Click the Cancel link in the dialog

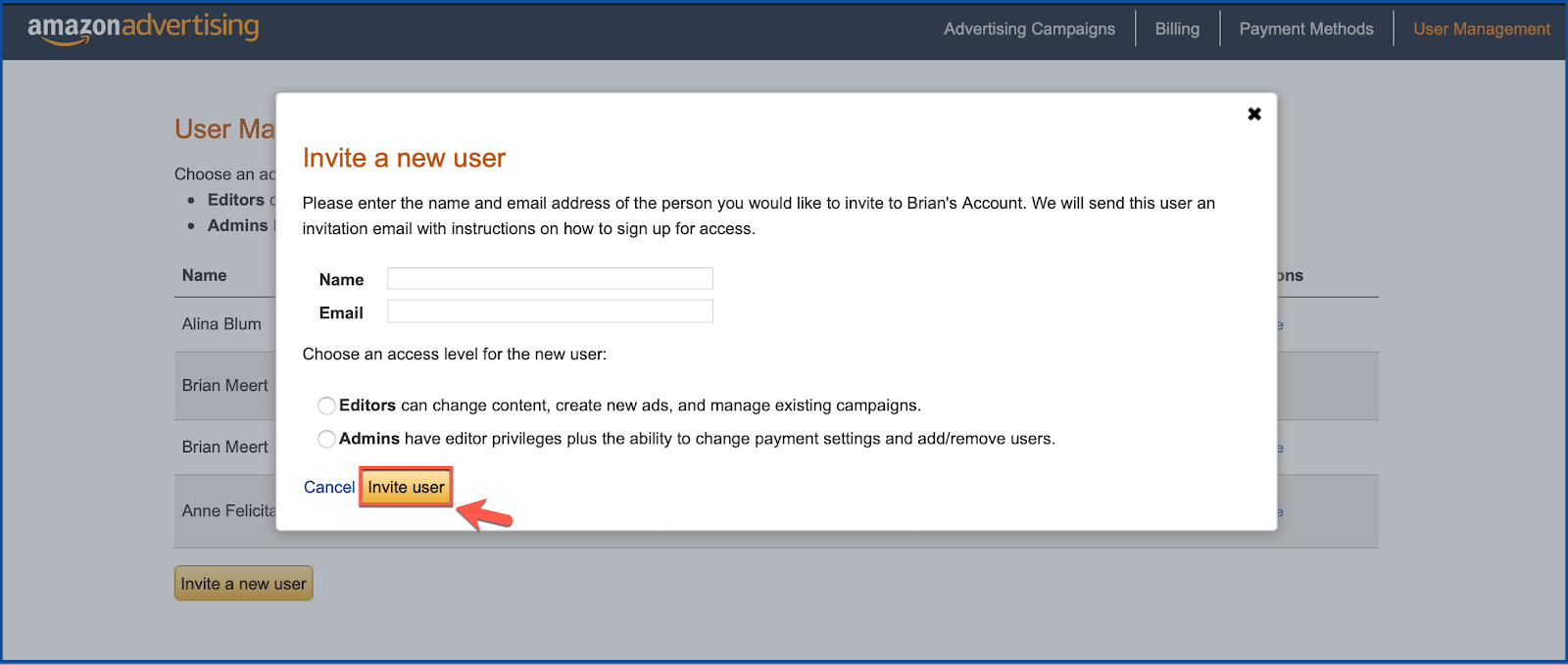point(329,487)
